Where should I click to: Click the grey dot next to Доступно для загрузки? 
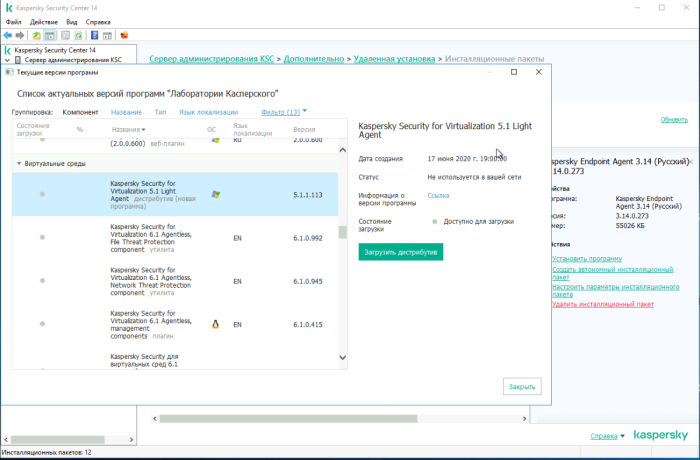pos(435,222)
